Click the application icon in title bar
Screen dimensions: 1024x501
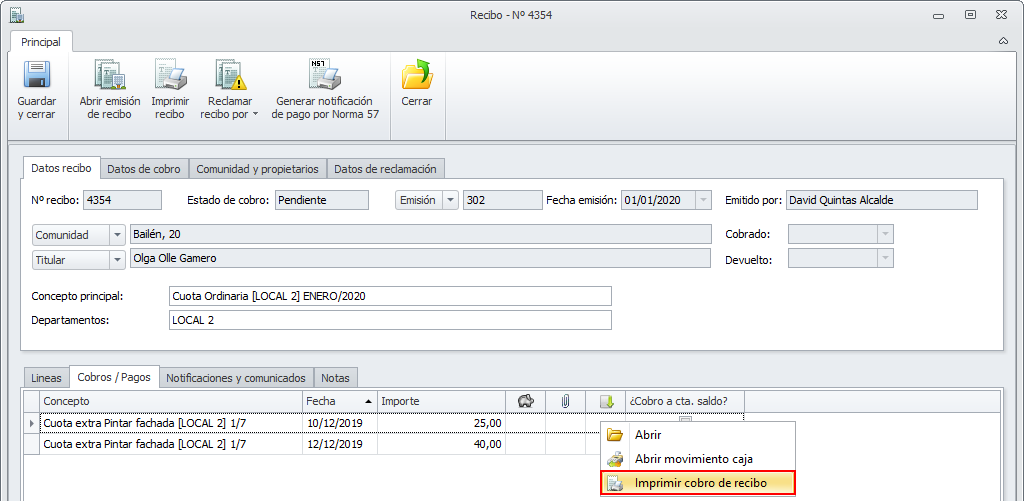pyautogui.click(x=16, y=14)
